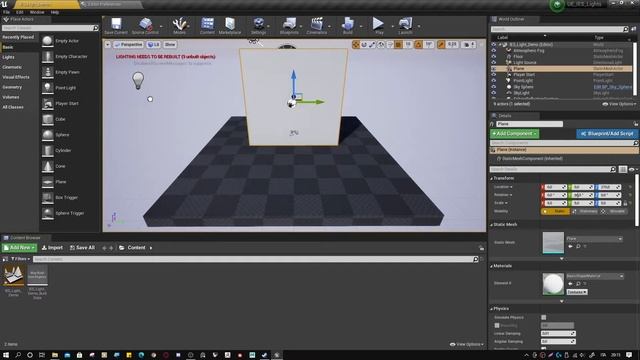The image size is (640, 360).
Task: Open the File menu
Action: [x=6, y=12]
